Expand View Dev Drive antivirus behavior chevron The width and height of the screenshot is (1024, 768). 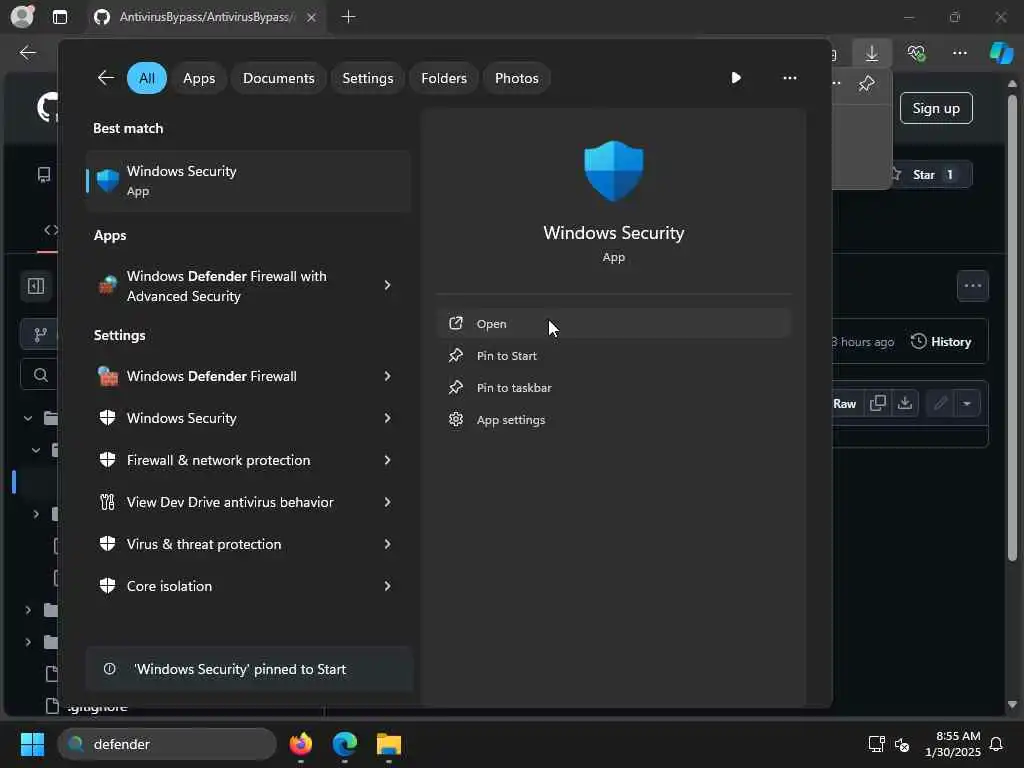pyautogui.click(x=387, y=502)
